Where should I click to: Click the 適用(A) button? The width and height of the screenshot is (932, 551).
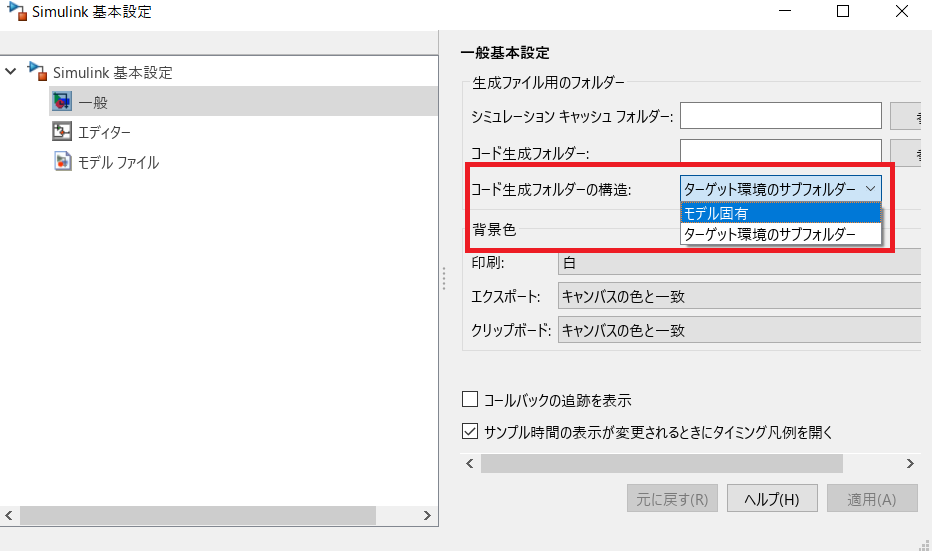(871, 498)
